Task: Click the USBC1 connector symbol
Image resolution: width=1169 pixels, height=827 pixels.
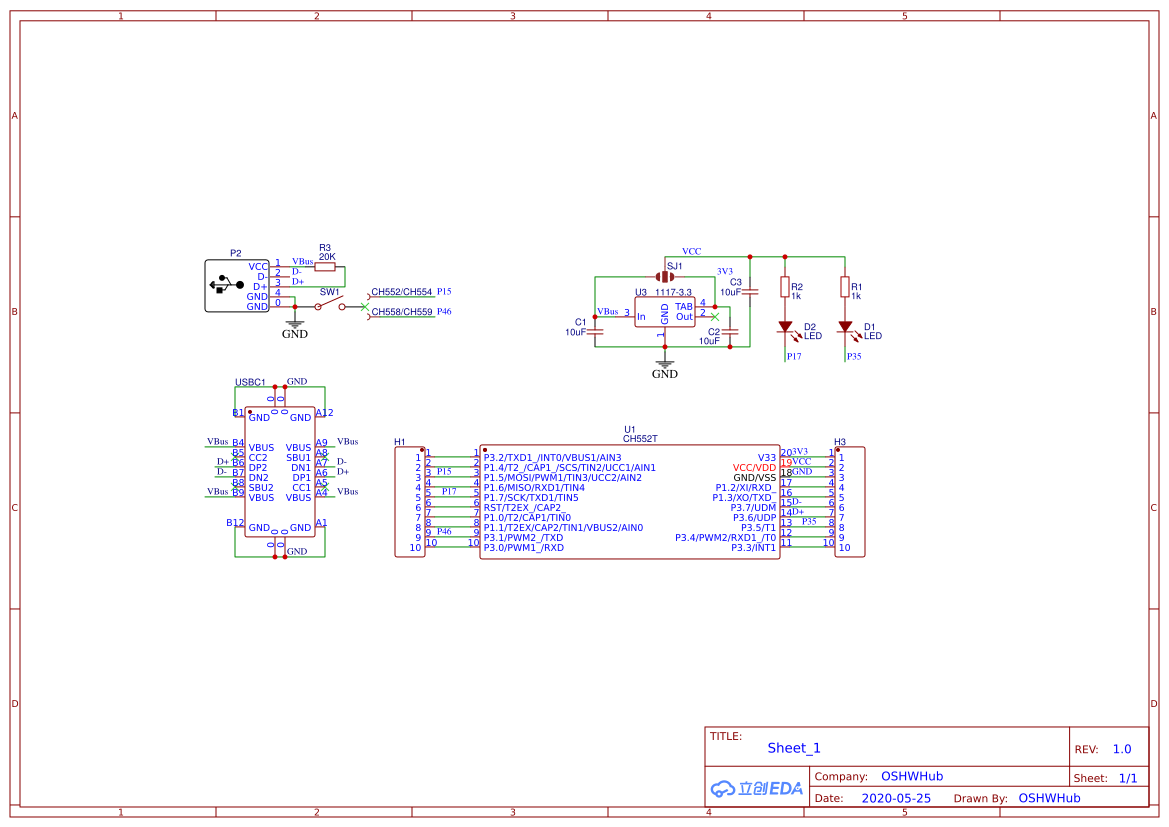Action: click(281, 472)
